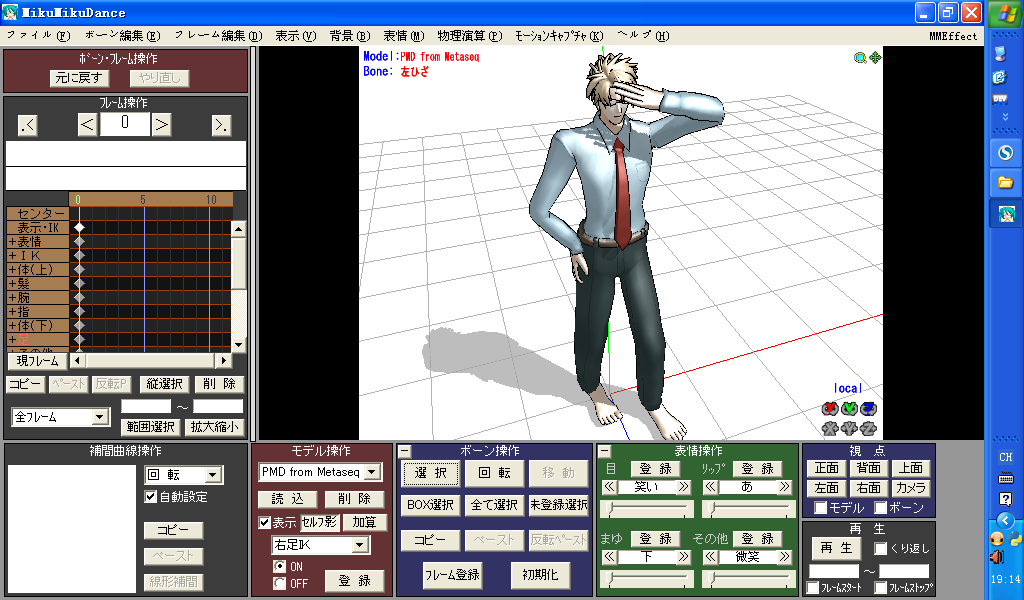This screenshot has height=600, width=1024.
Task: Click the gray X-axis move handle icon
Action: (x=830, y=428)
